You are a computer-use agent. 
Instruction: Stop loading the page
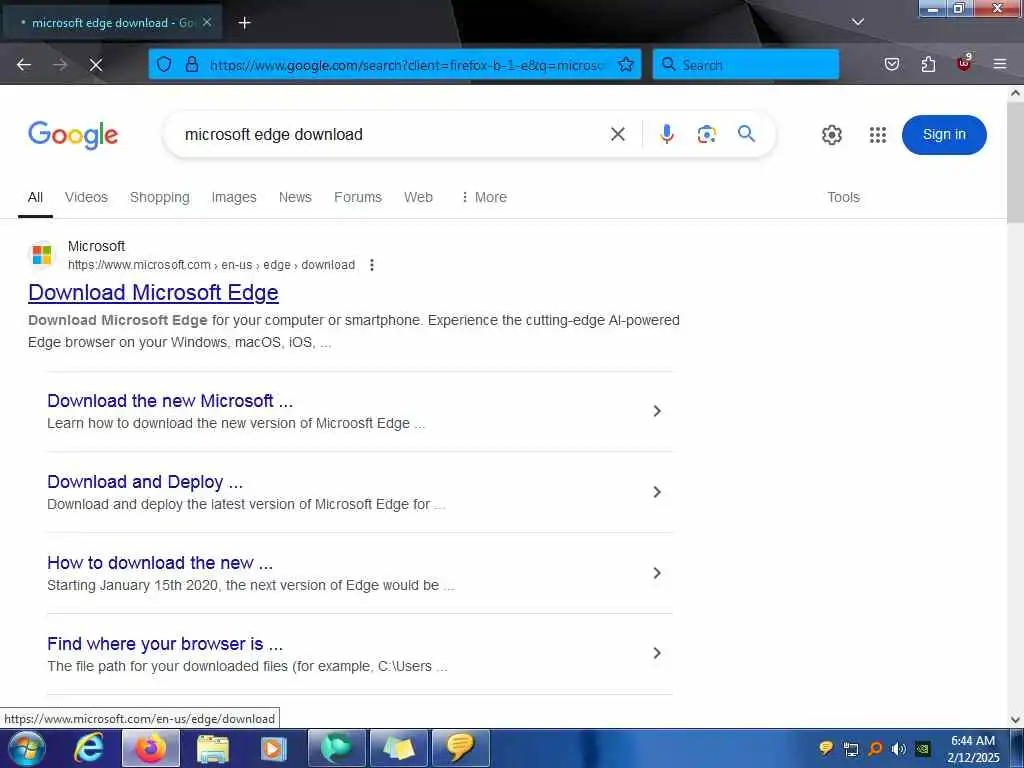95,65
